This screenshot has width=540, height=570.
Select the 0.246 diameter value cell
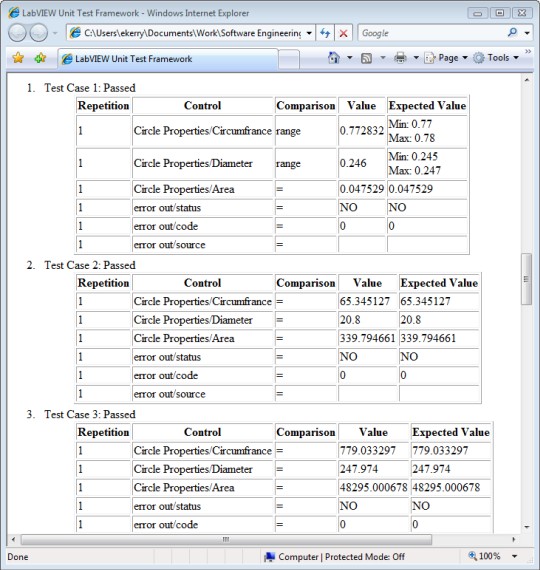tap(362, 163)
